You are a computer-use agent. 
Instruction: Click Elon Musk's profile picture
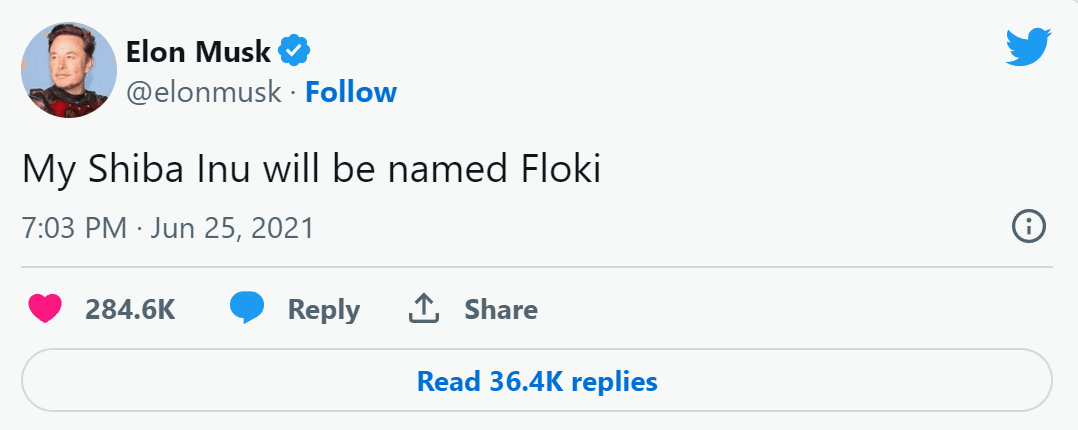coord(69,70)
